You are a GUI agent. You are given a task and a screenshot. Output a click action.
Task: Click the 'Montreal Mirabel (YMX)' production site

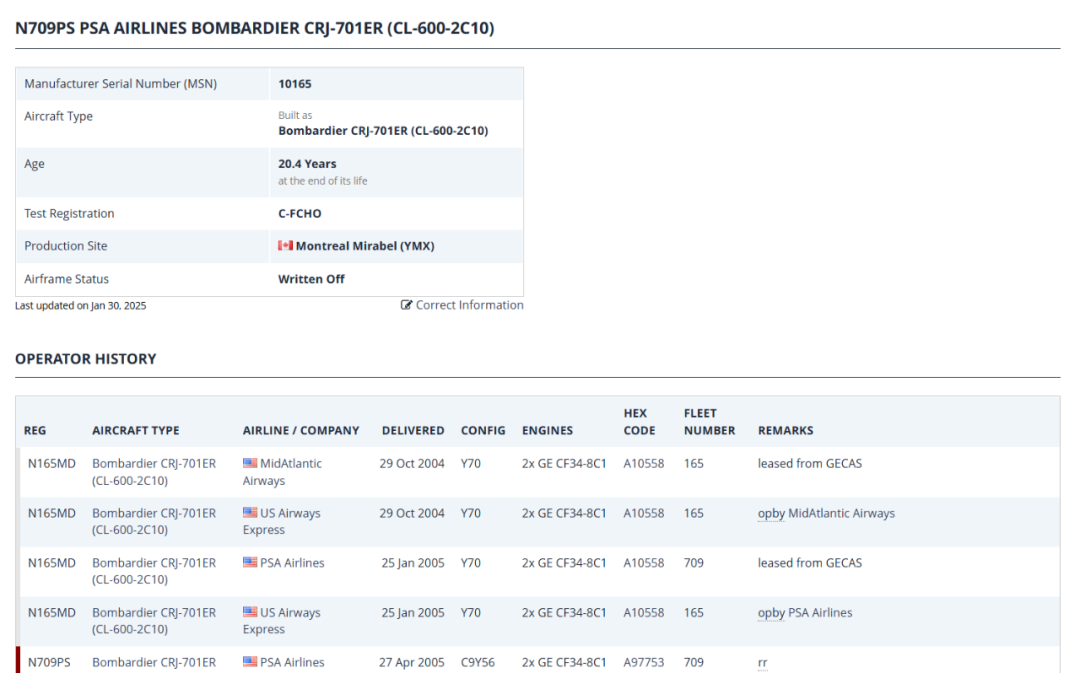click(365, 246)
